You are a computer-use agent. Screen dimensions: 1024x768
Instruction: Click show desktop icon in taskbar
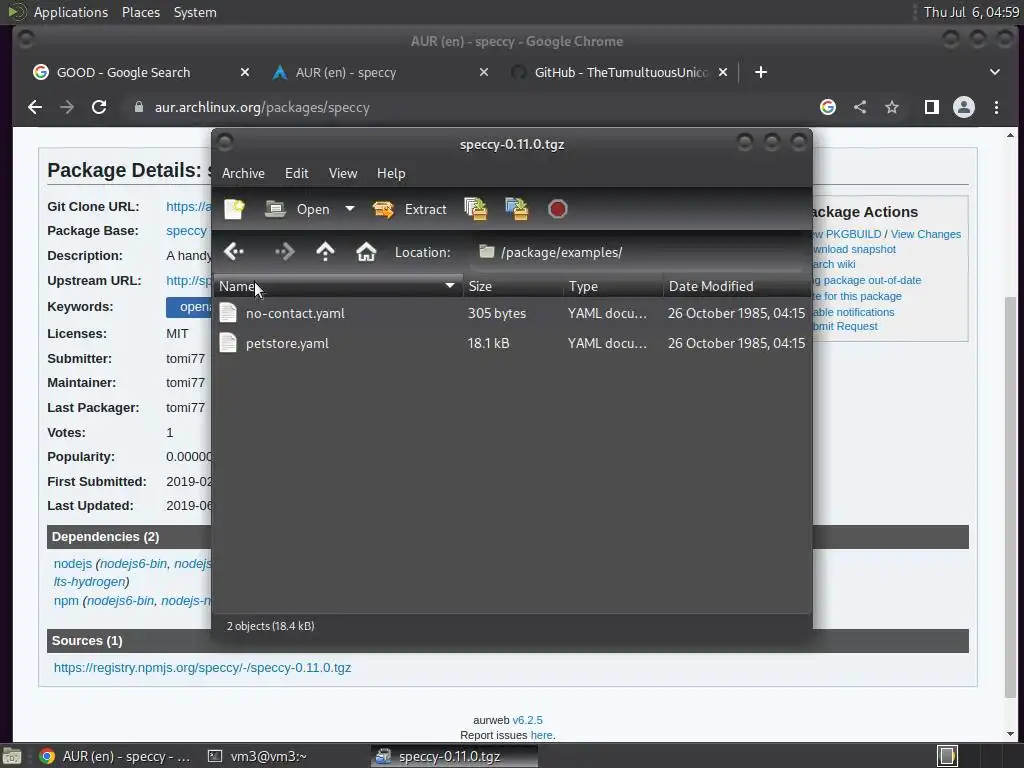coord(11,757)
